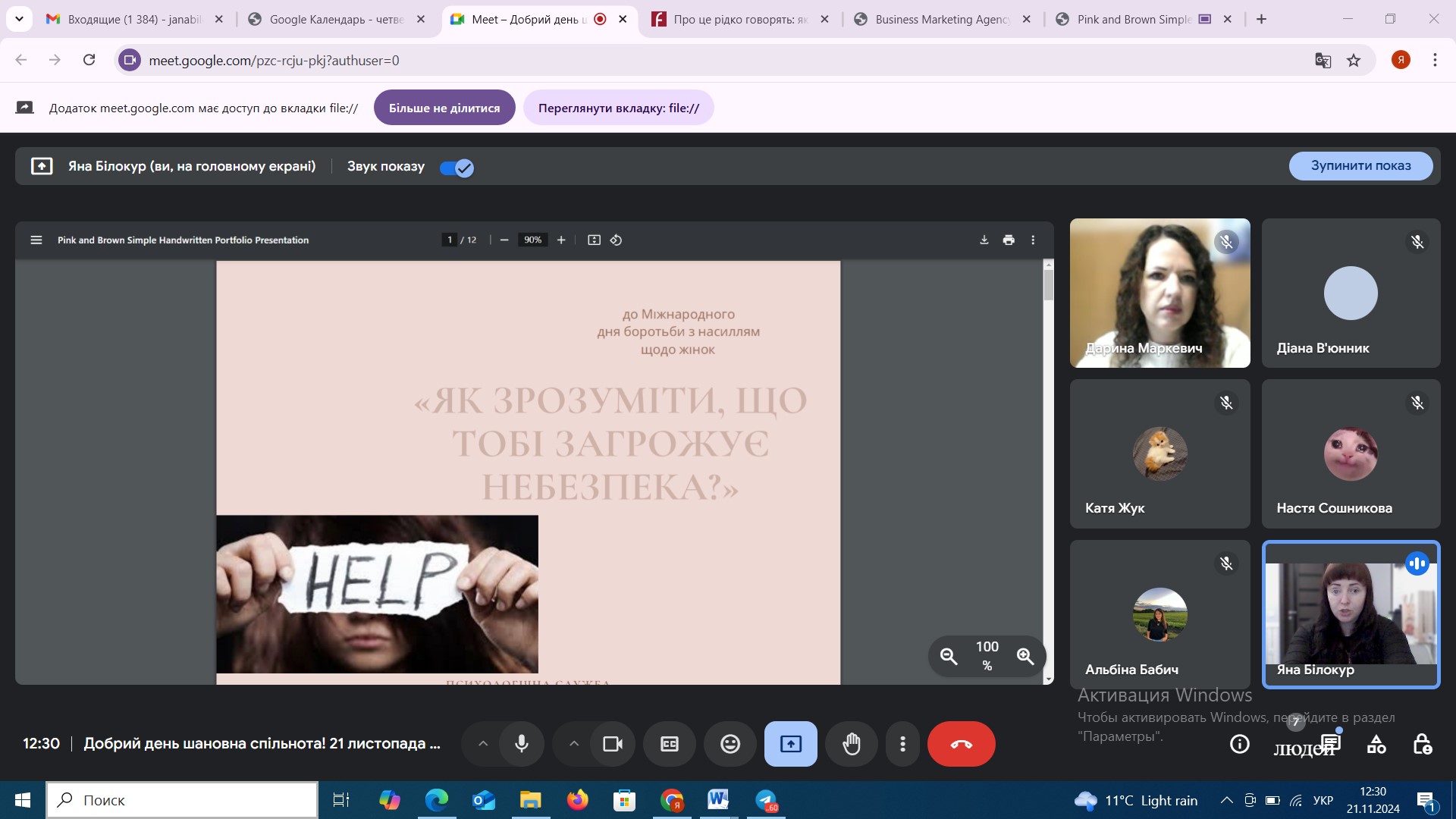The height and width of the screenshot is (819, 1456).
Task: Open chat with everyone icon
Action: pyautogui.click(x=1331, y=743)
